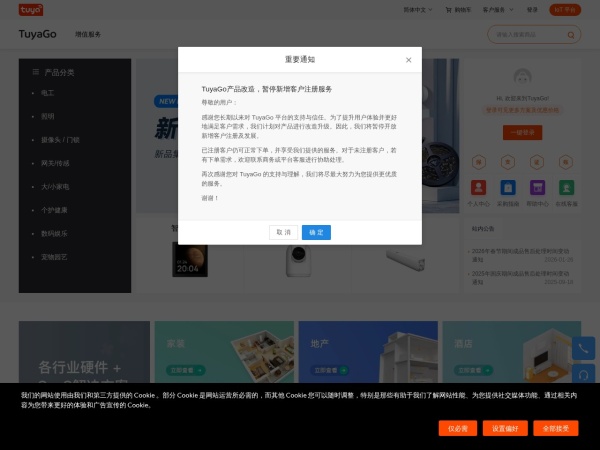Click the 取消 button in the notice dialog
The width and height of the screenshot is (600, 450).
283,232
